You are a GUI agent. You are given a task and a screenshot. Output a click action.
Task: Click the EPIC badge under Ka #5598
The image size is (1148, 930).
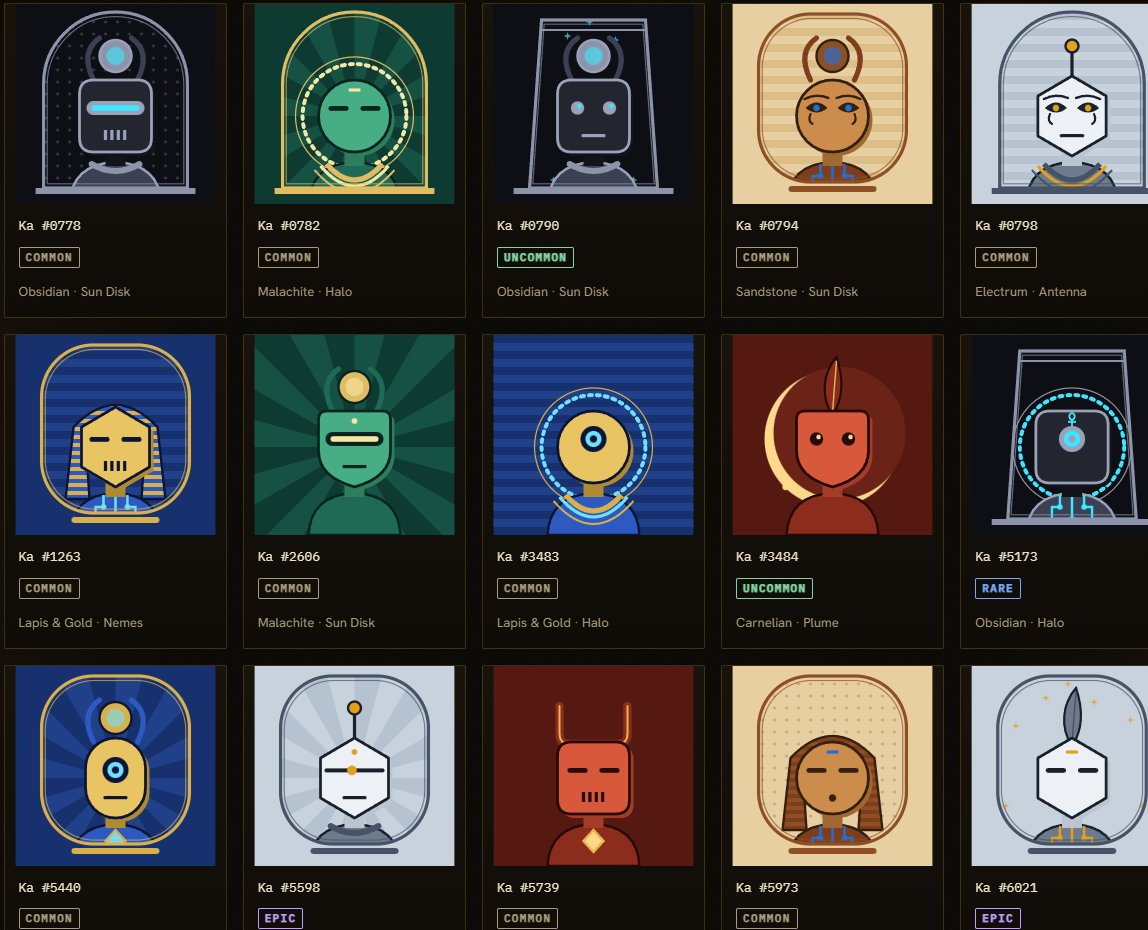click(280, 918)
